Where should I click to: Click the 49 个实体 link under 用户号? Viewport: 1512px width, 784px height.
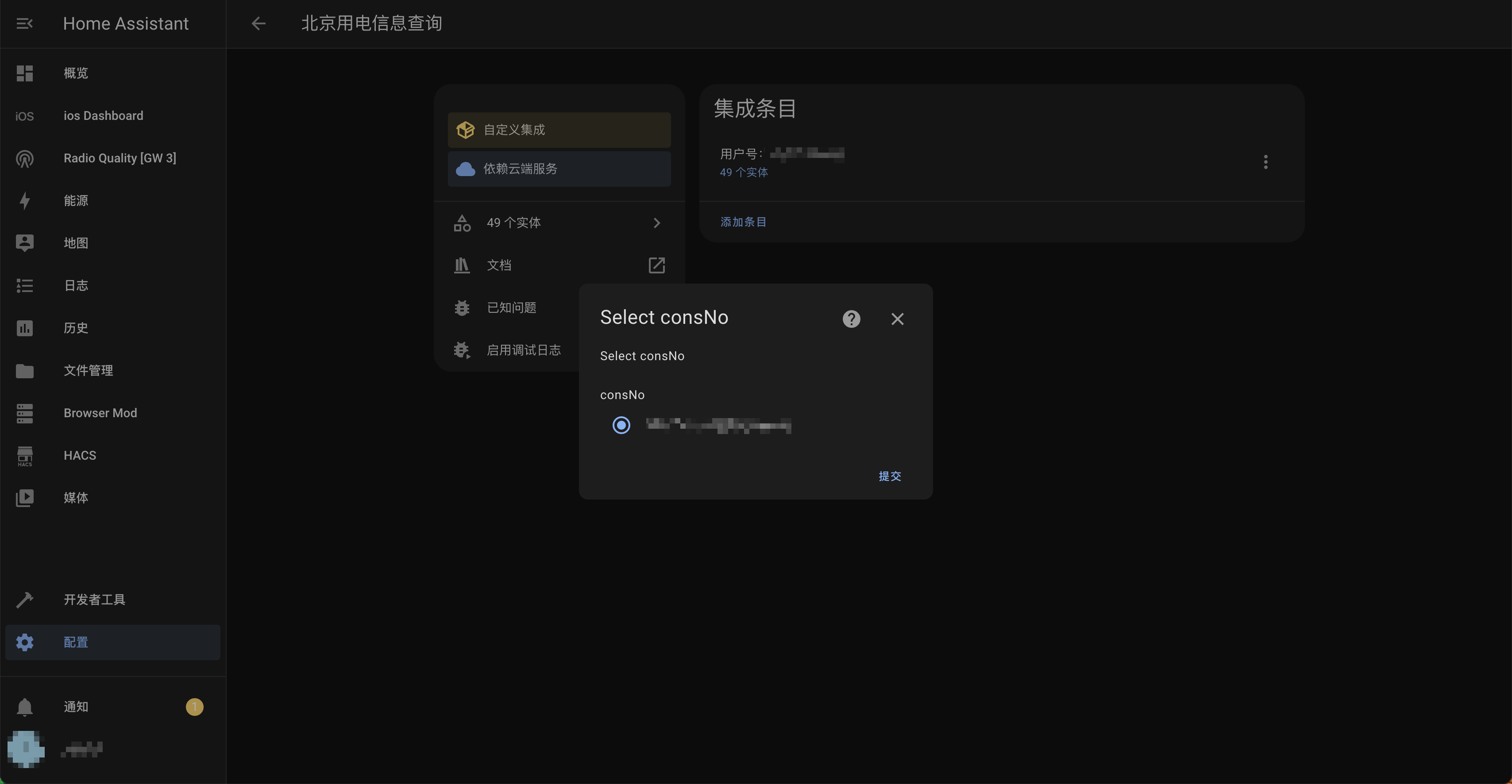(744, 173)
